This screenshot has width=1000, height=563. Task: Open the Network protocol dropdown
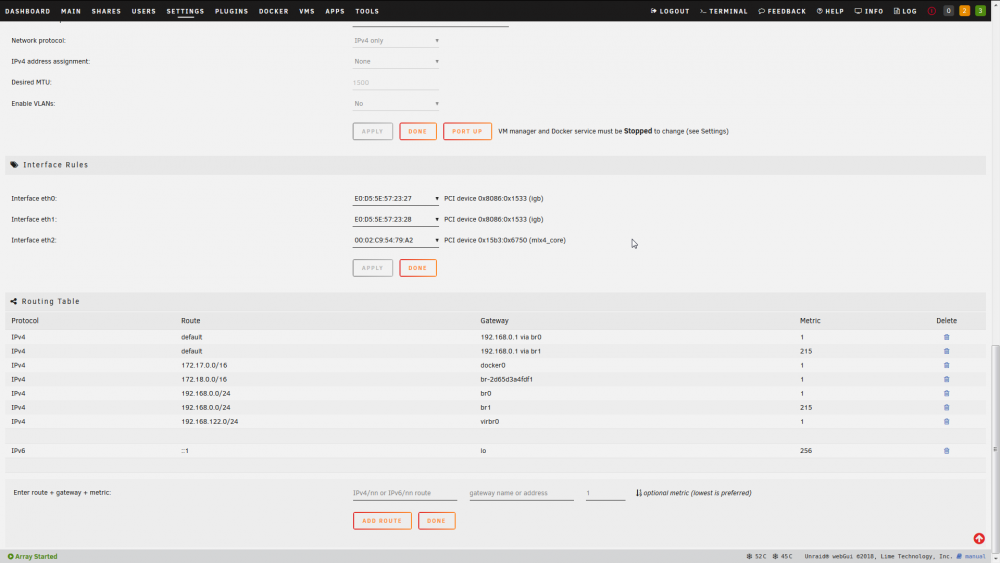pos(395,40)
